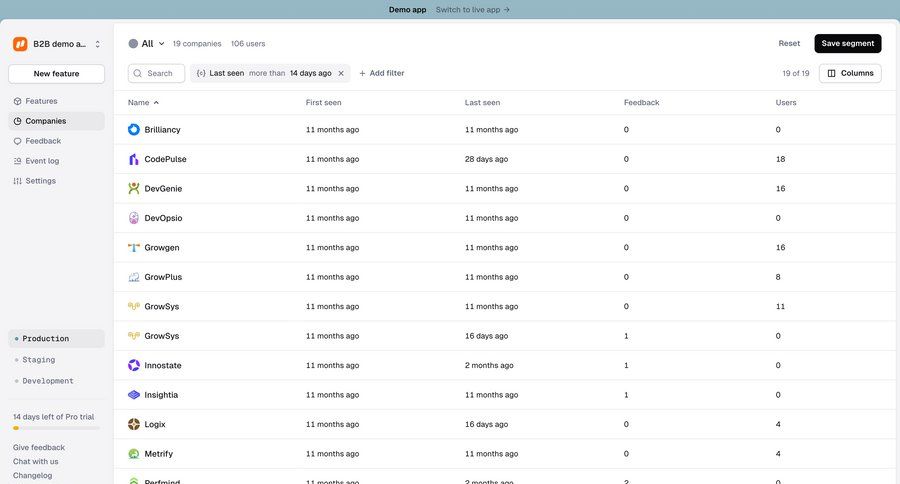Click Add filter button
This screenshot has width=900, height=484.
[382, 73]
